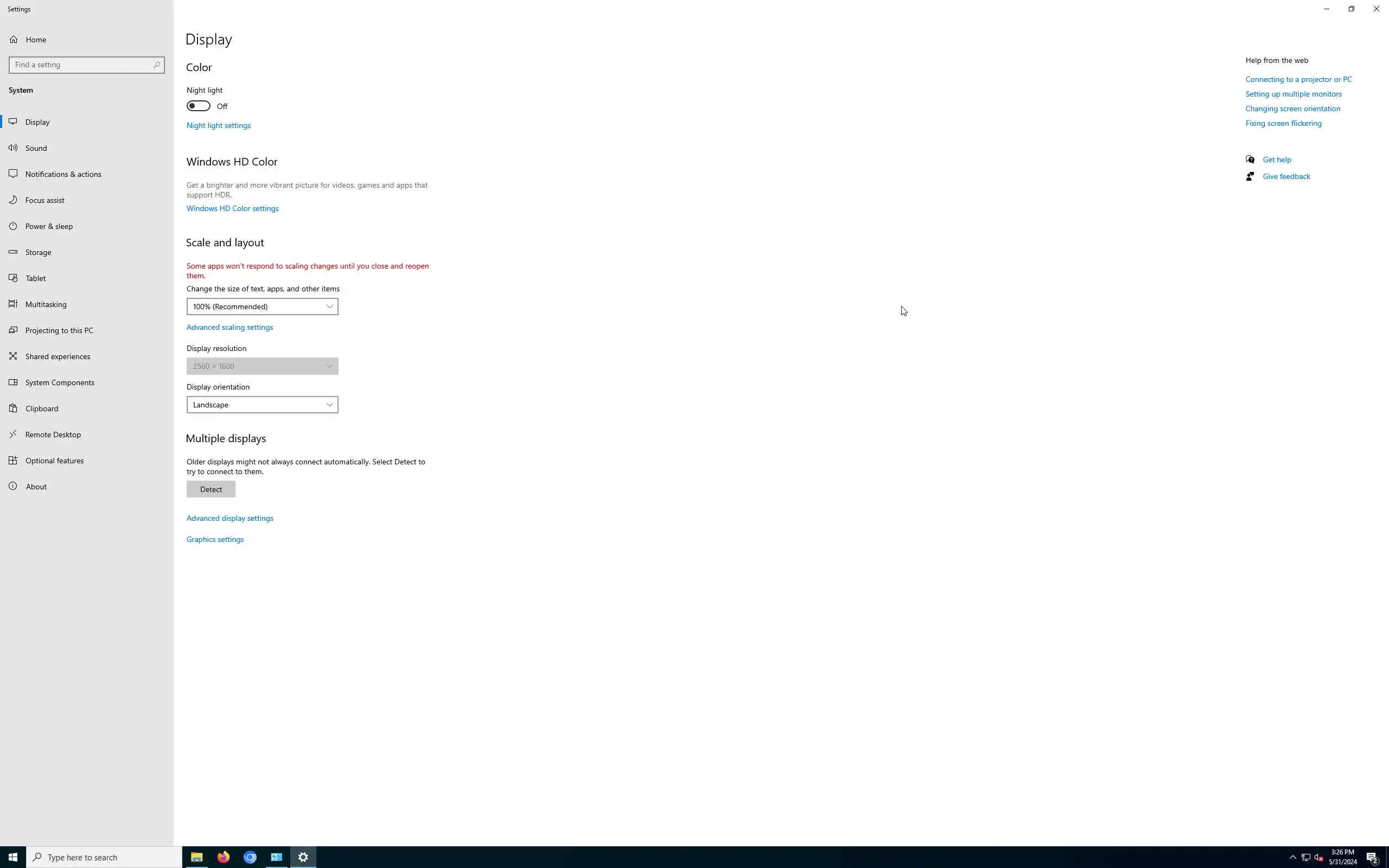Click the Remote Desktop icon in sidebar
Viewport: 1389px width, 868px height.
coord(12,435)
